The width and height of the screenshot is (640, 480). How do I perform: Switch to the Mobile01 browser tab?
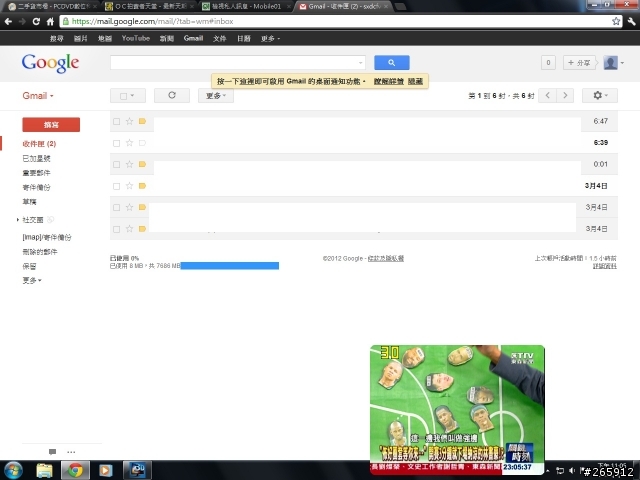[246, 6]
